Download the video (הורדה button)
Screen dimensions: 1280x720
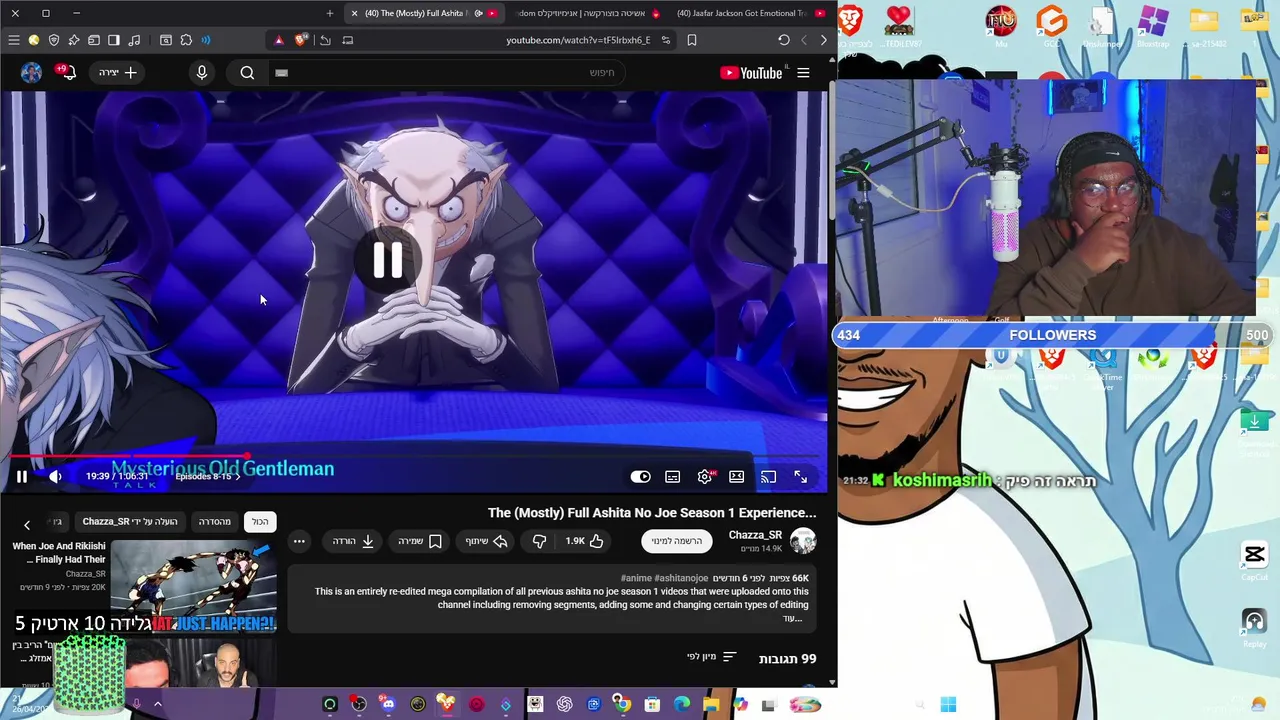(354, 541)
